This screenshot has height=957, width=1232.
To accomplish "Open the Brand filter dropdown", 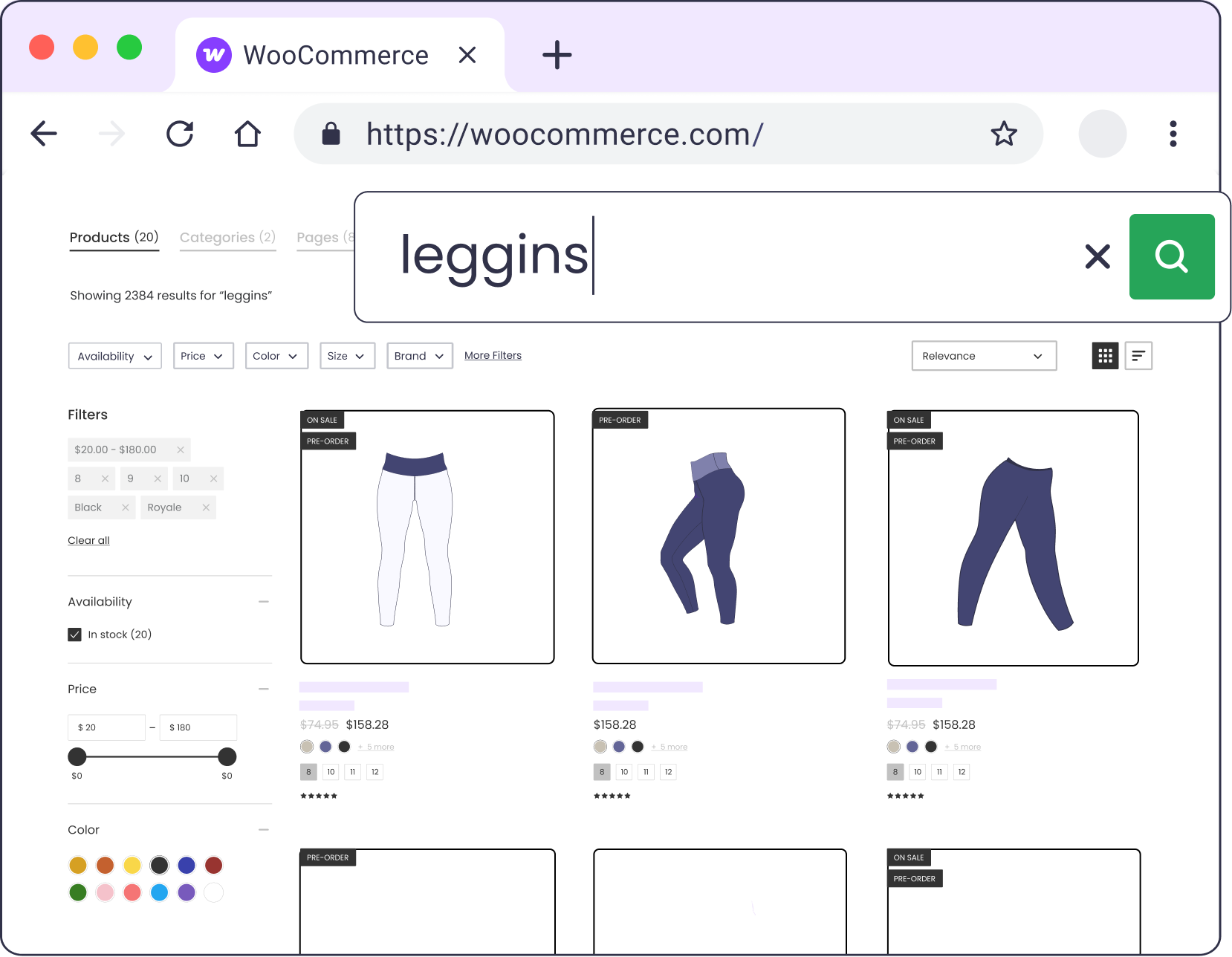I will (419, 356).
